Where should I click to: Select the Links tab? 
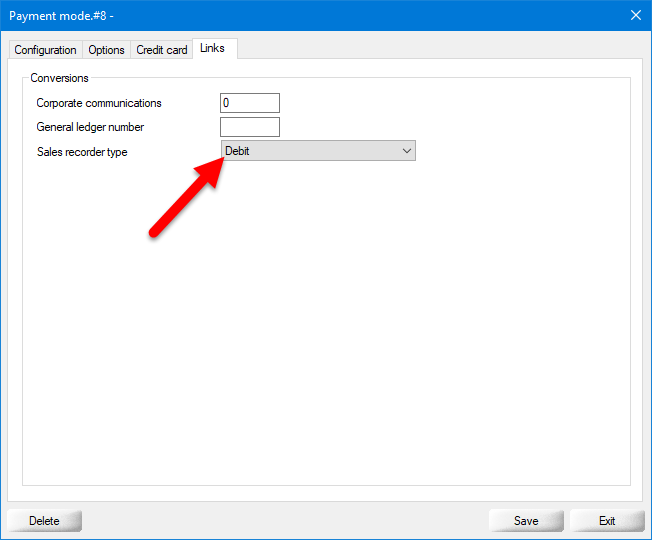click(213, 48)
